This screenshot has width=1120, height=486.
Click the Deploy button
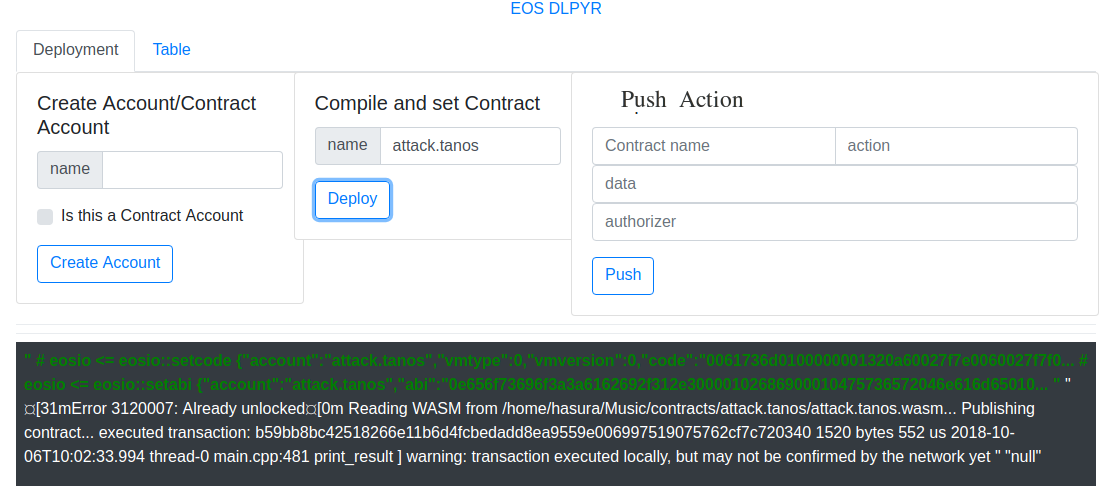(x=352, y=199)
